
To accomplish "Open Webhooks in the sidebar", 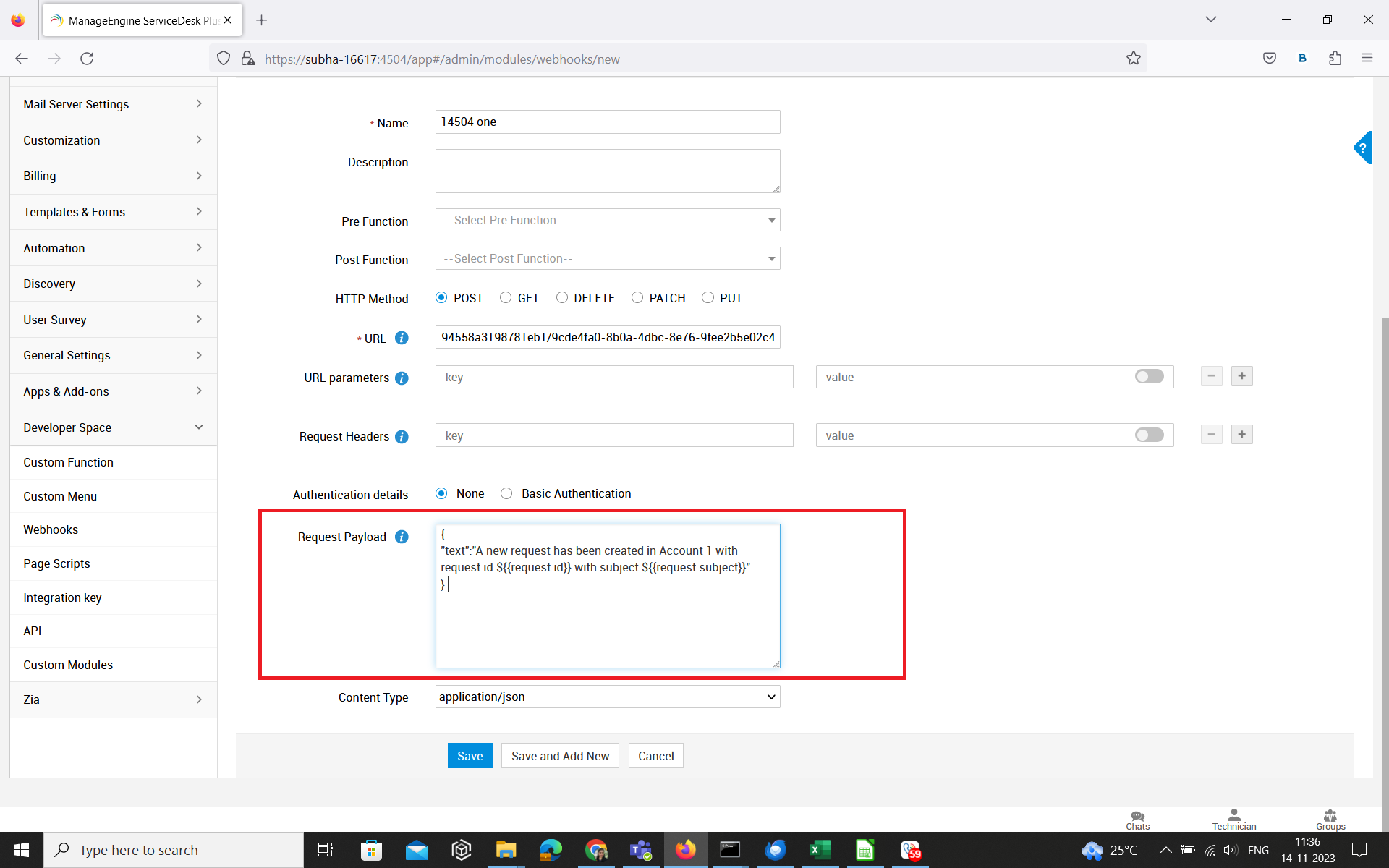I will point(51,529).
